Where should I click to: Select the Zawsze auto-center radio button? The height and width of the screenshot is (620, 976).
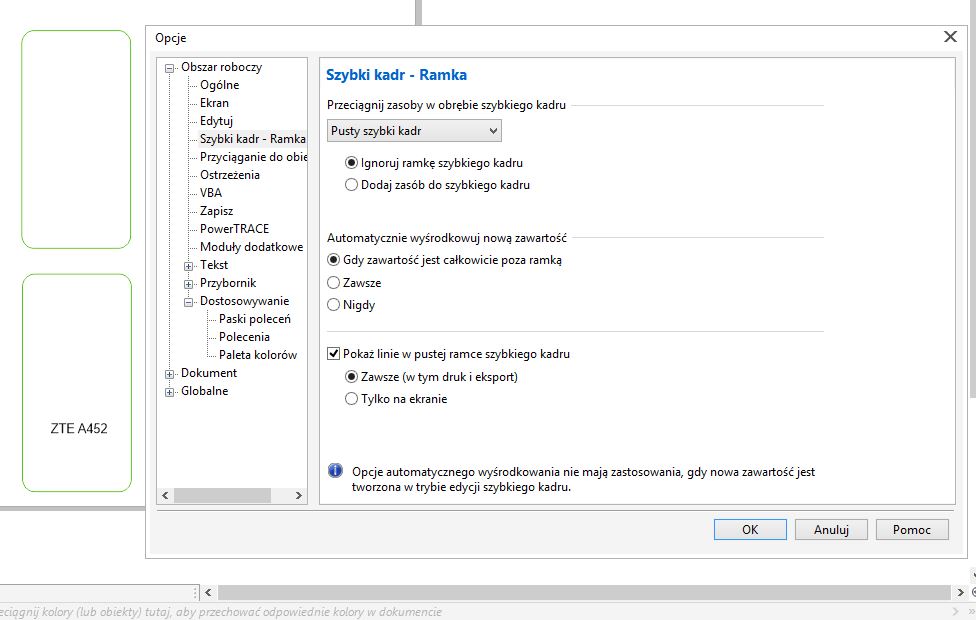click(x=335, y=283)
